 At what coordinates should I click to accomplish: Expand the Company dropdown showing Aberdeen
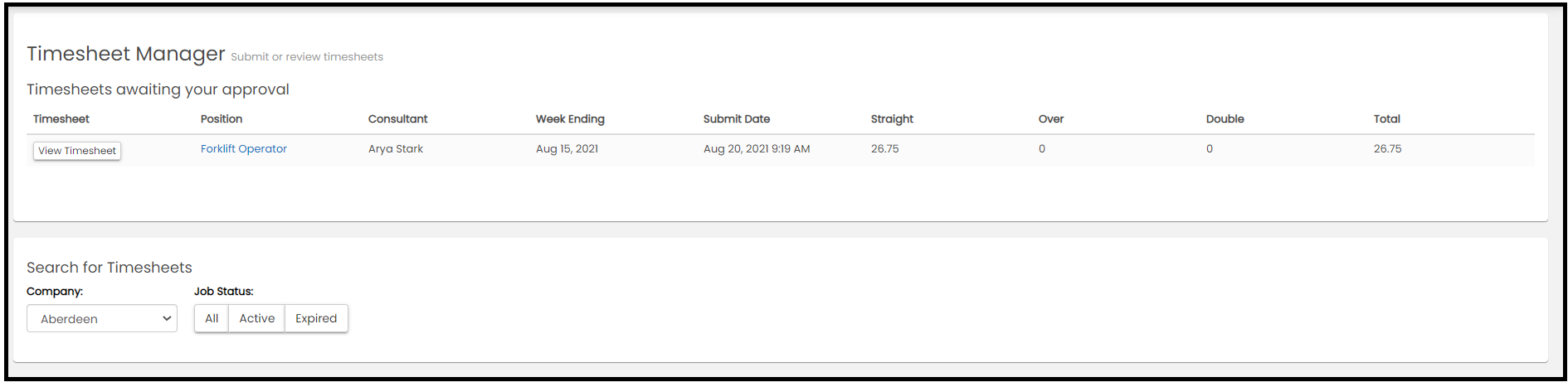click(102, 319)
